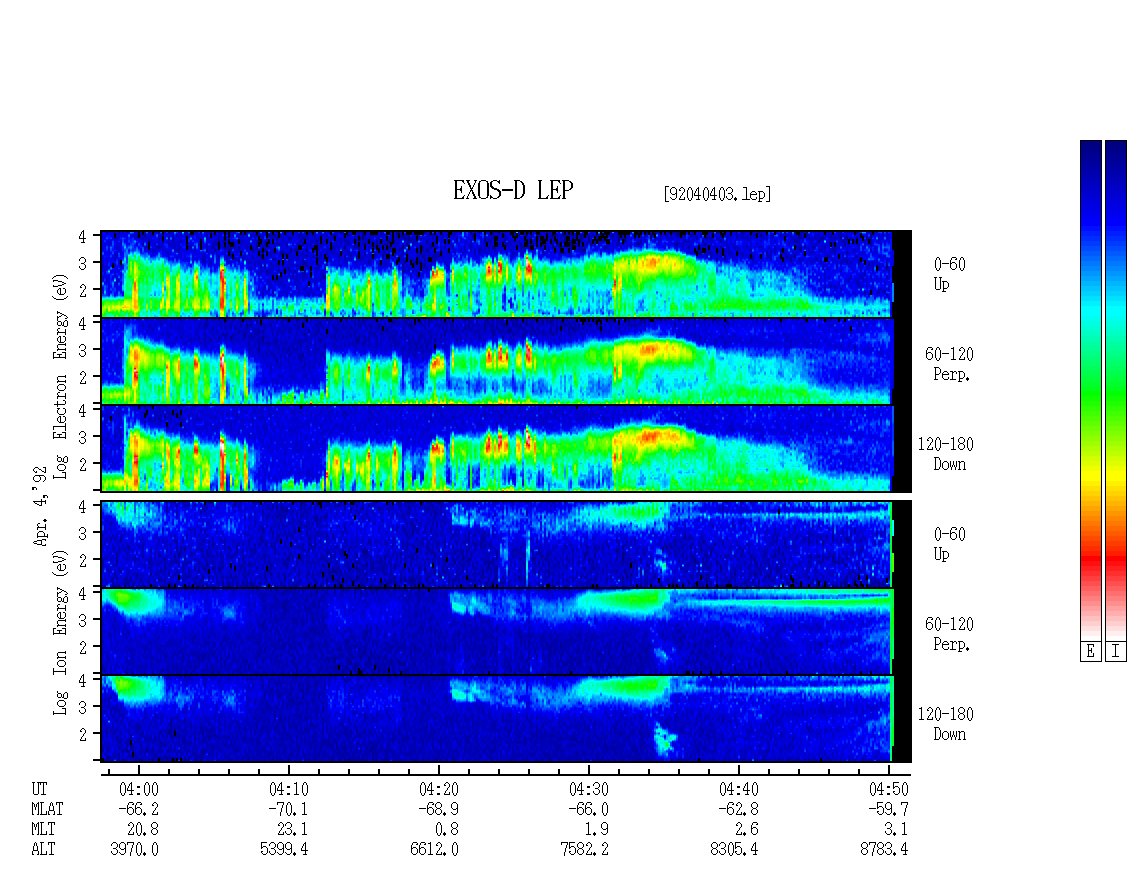Click the ALT value 7582.2
The image size is (1130, 875).
click(x=584, y=850)
